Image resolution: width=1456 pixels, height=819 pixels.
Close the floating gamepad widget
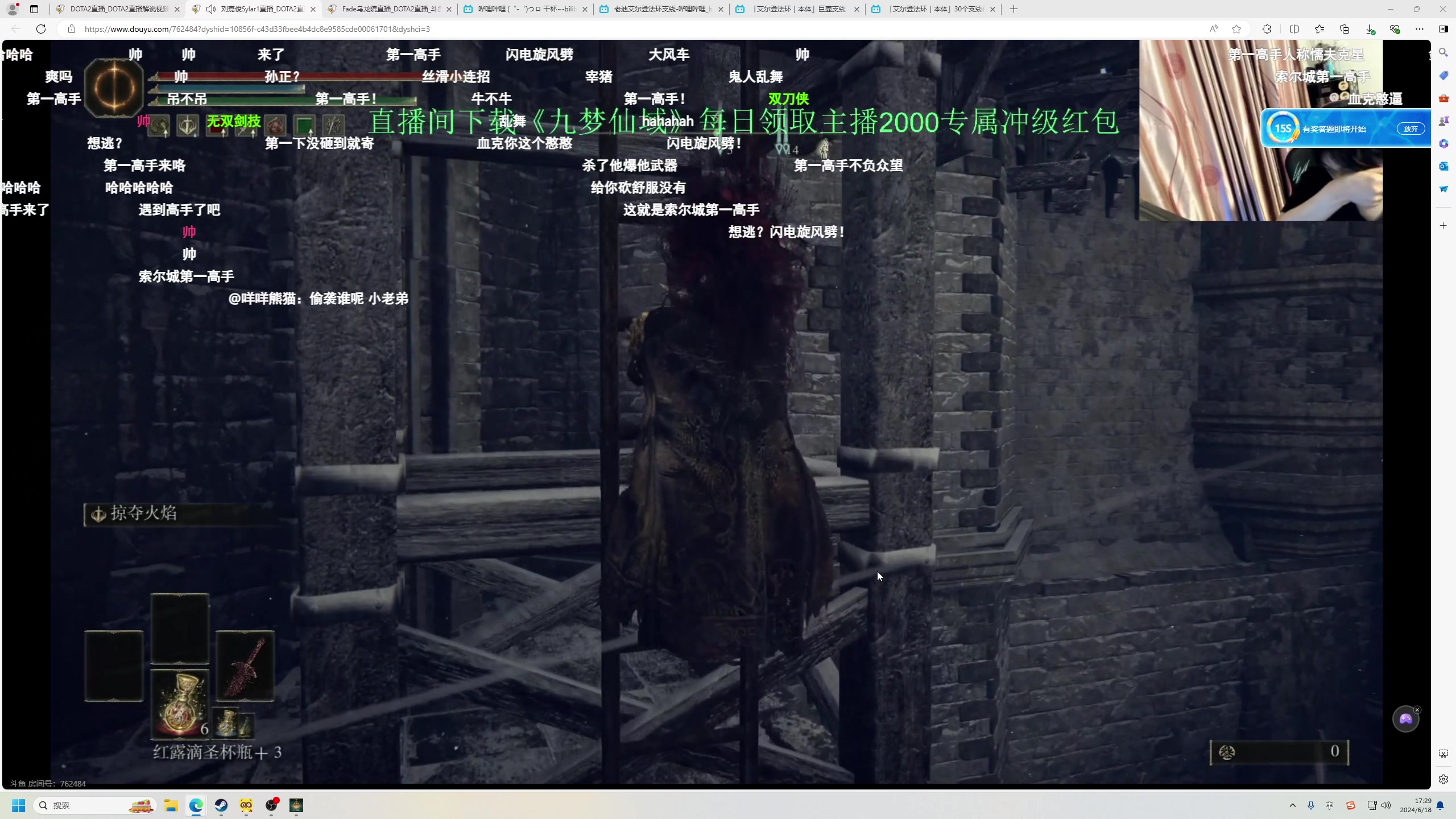pyautogui.click(x=1417, y=710)
